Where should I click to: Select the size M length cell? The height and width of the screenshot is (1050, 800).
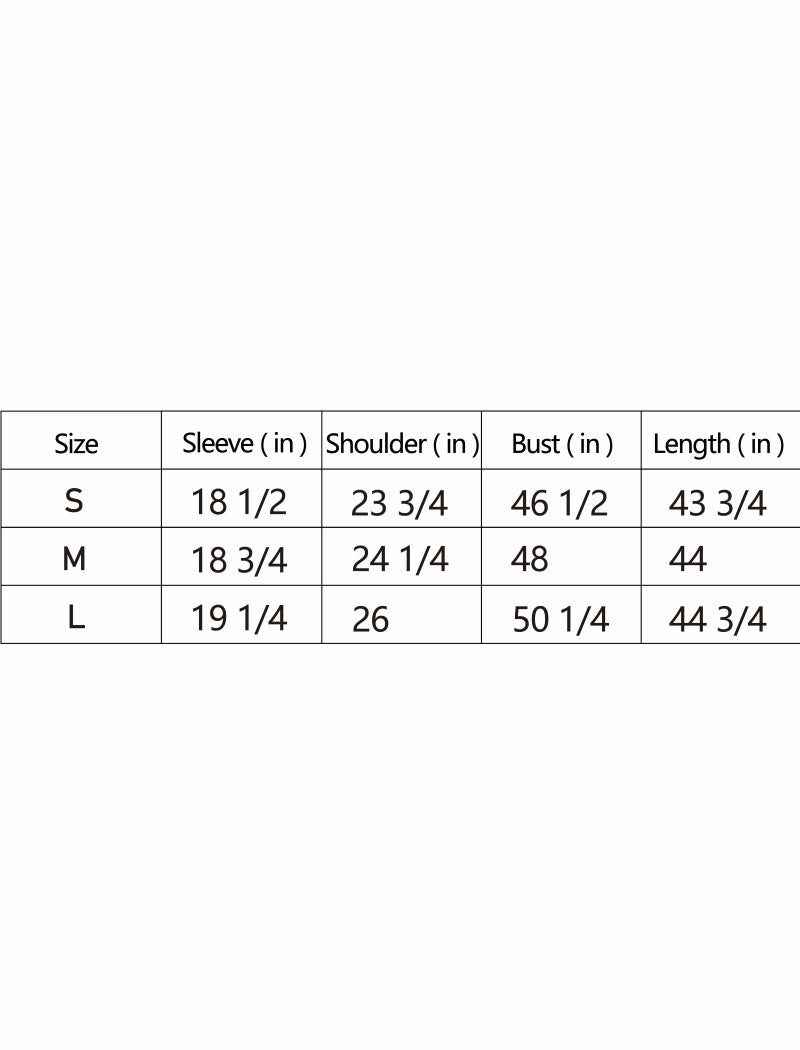pyautogui.click(x=688, y=560)
